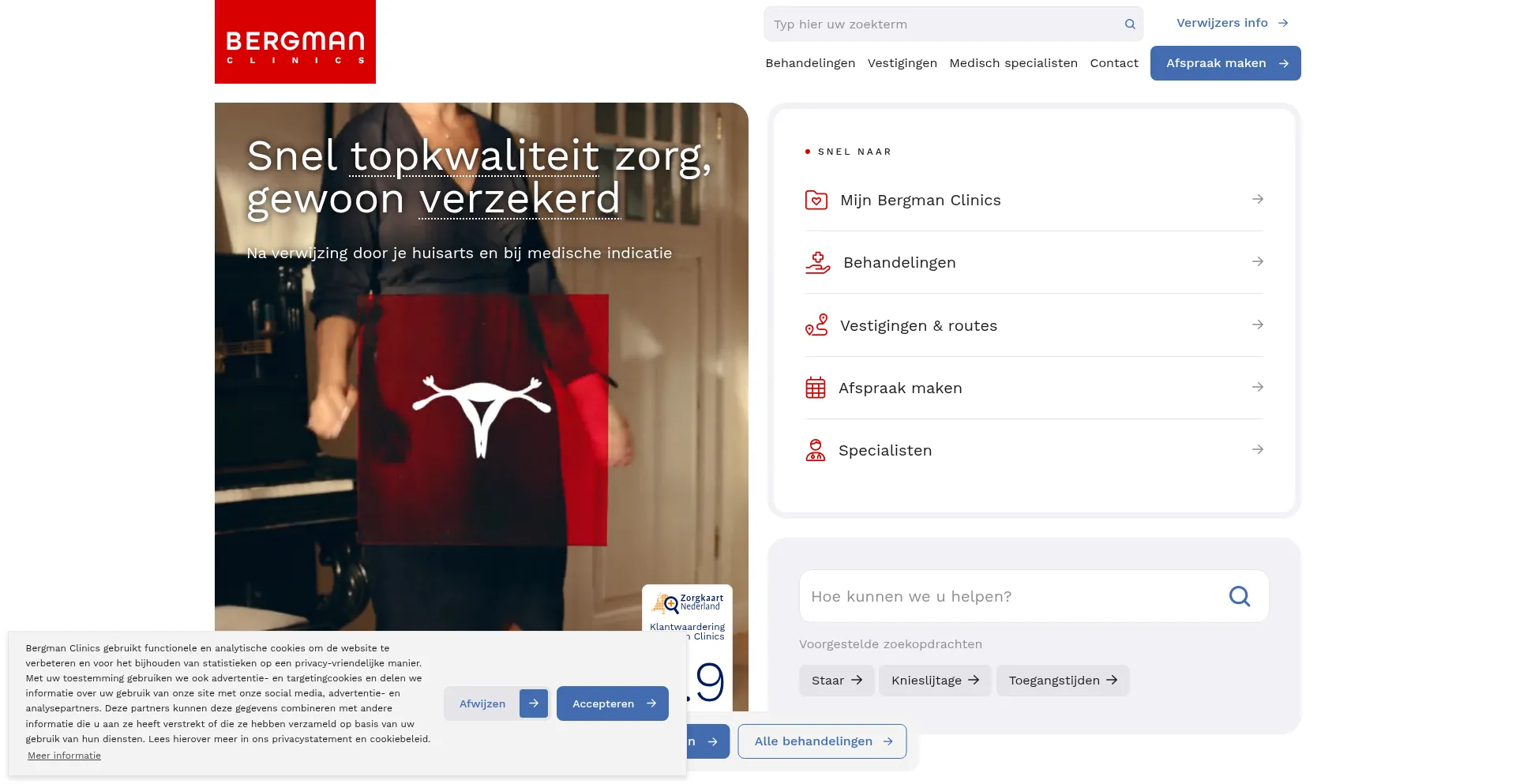Select the Knieslijtage suggested search chip
The width and height of the screenshot is (1516, 784).
[x=935, y=681]
